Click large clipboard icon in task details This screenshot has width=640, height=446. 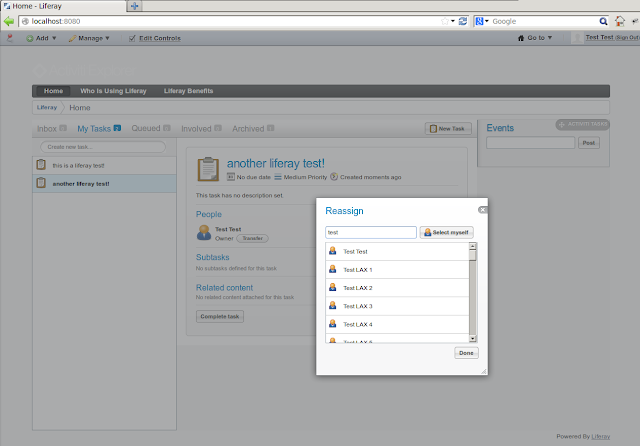click(209, 169)
